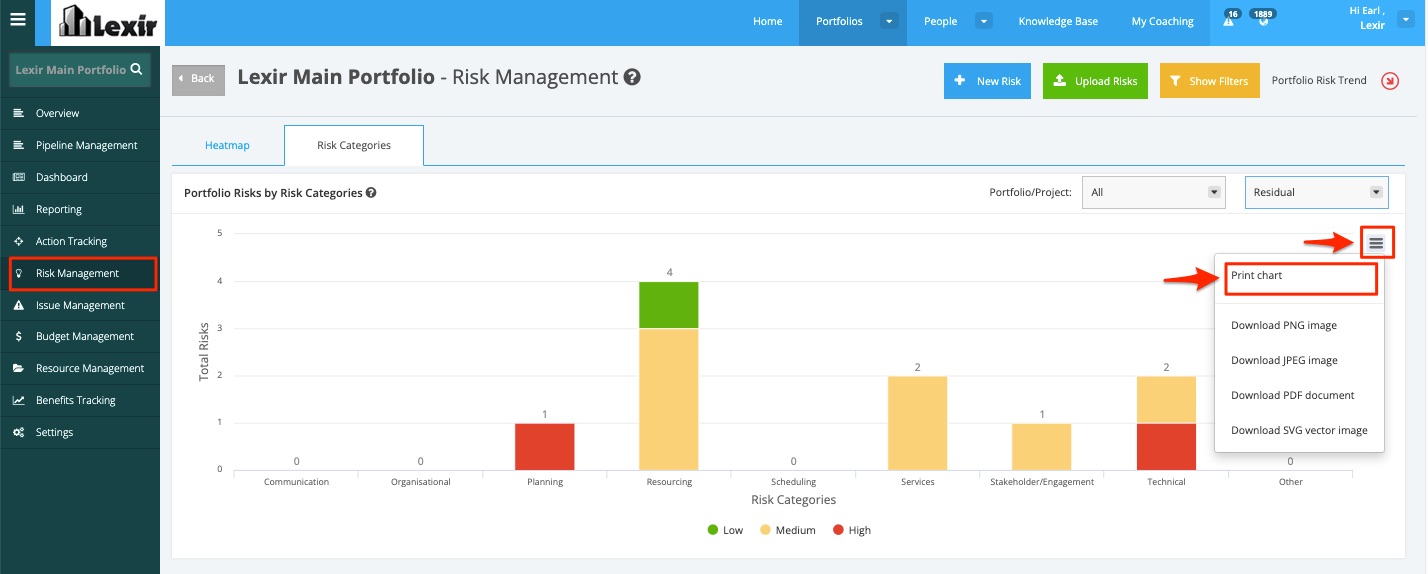This screenshot has width=1428, height=574.
Task: Open the user account dropdown arrow
Action: click(x=1407, y=19)
